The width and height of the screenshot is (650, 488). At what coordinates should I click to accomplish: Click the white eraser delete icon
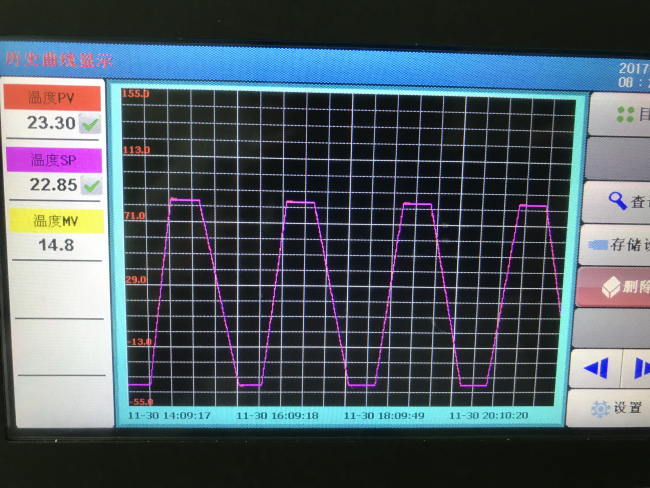pos(610,287)
